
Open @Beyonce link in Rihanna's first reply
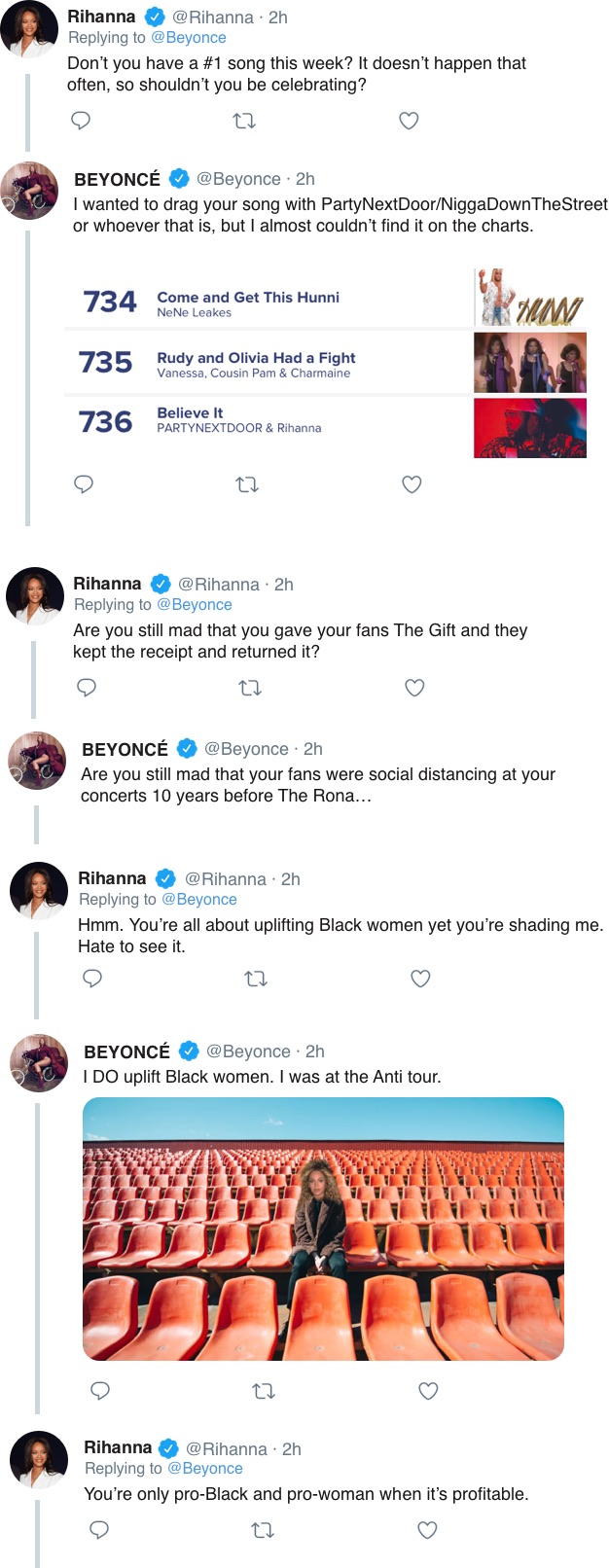pos(189,38)
